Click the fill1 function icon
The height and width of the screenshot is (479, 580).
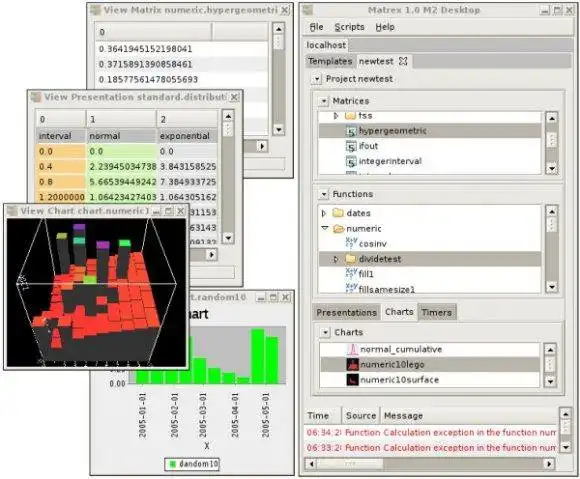(351, 274)
